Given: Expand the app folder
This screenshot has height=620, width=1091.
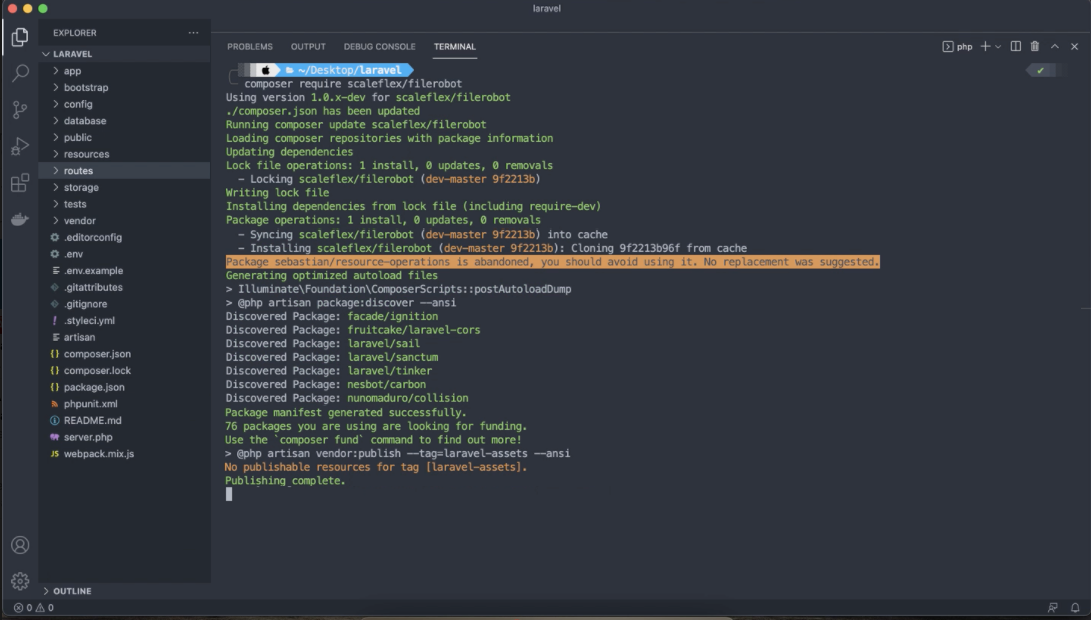Looking at the screenshot, I should (72, 71).
